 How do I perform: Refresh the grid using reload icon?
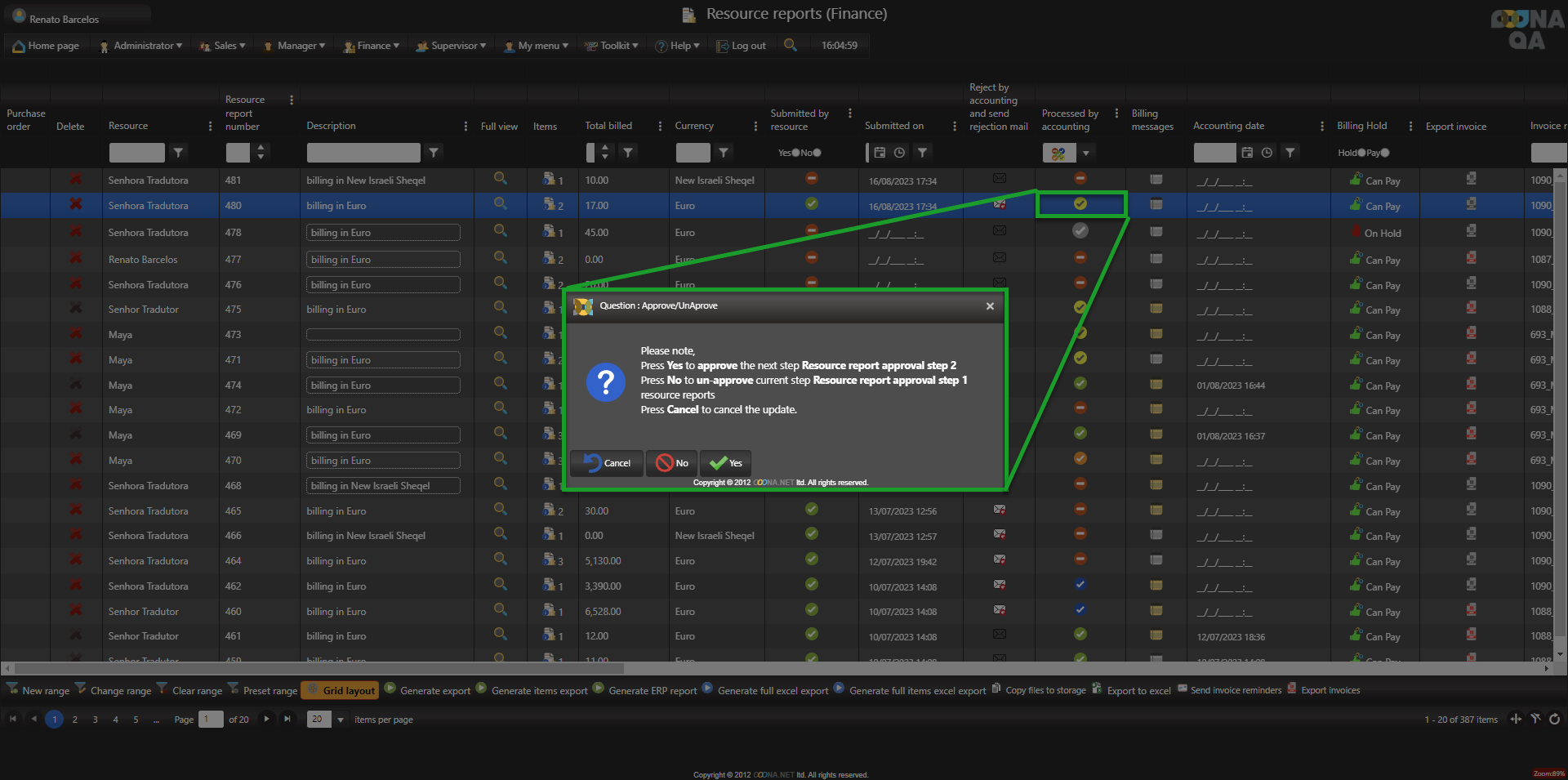coord(1554,719)
